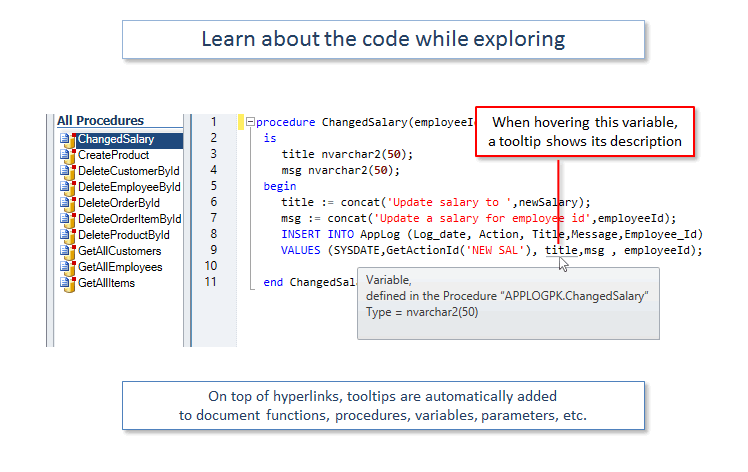Click GetActionId function call in code
Viewport: 748px width, 472px height.
click(x=422, y=250)
